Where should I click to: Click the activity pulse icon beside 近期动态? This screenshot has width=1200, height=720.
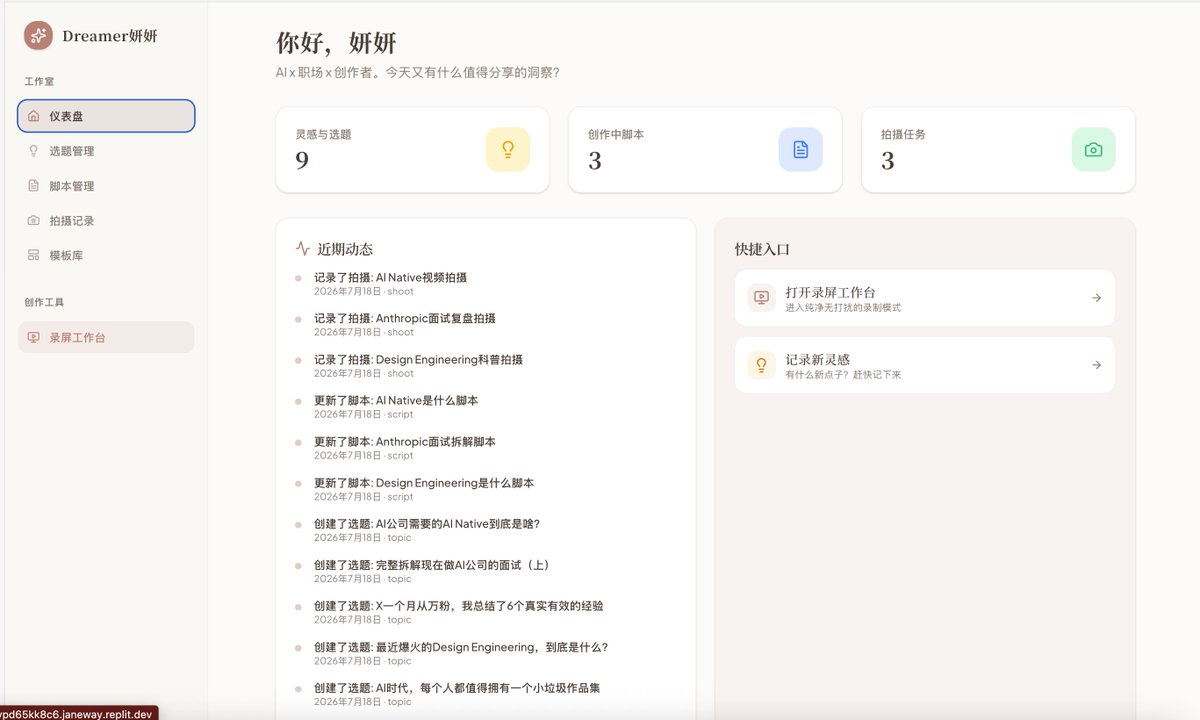tap(303, 249)
